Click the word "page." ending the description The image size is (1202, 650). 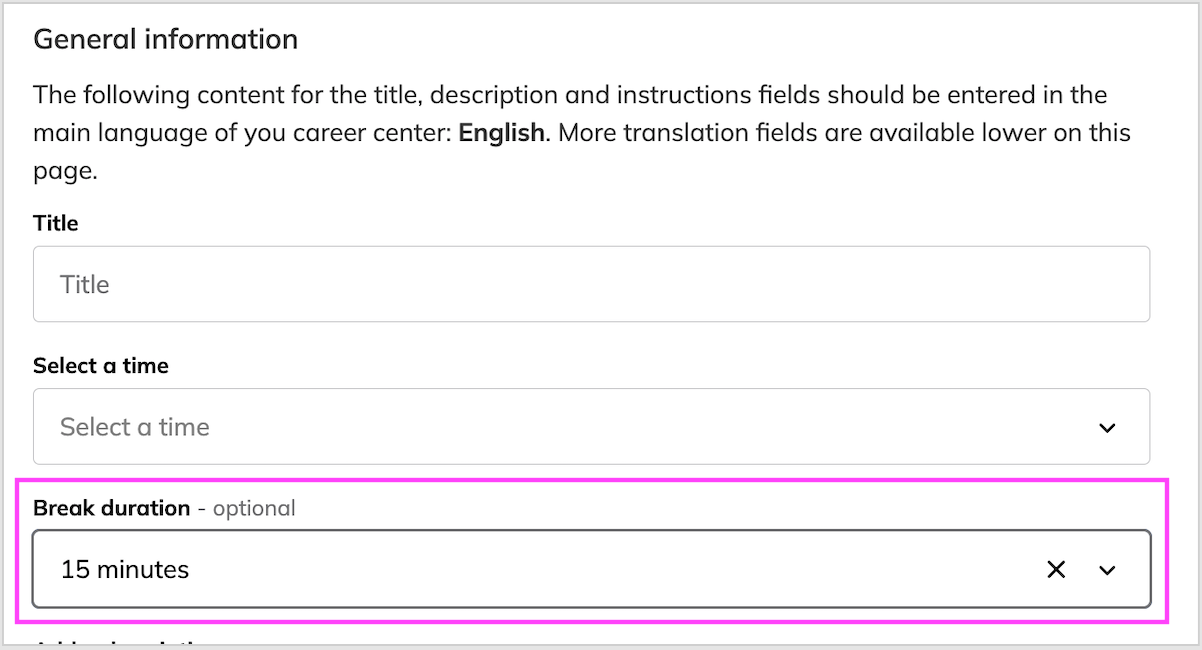tap(65, 171)
